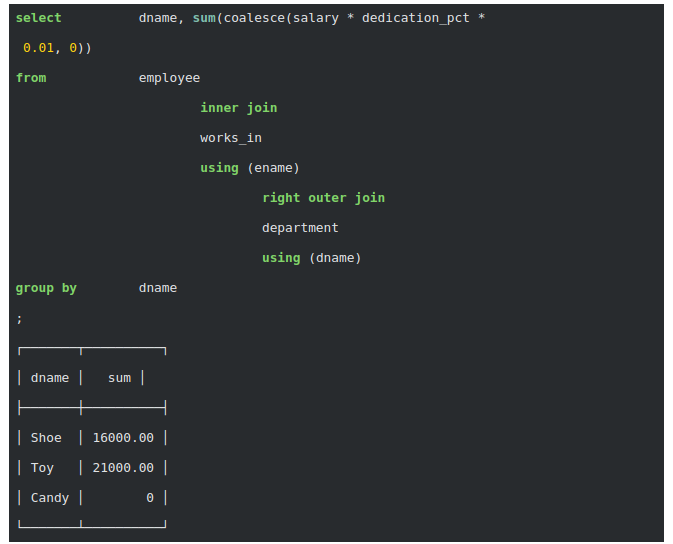Click the Candy row label

click(50, 498)
